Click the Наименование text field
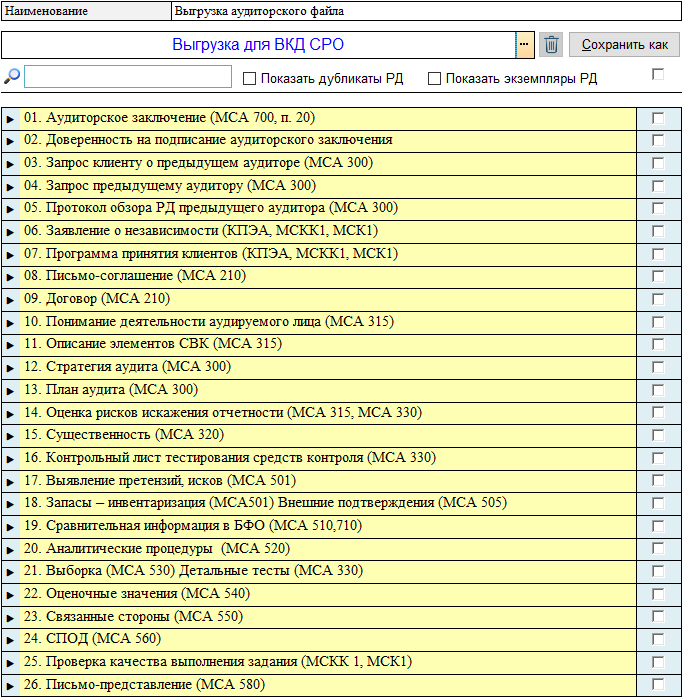Image resolution: width=683 pixels, height=697 pixels. [425, 12]
